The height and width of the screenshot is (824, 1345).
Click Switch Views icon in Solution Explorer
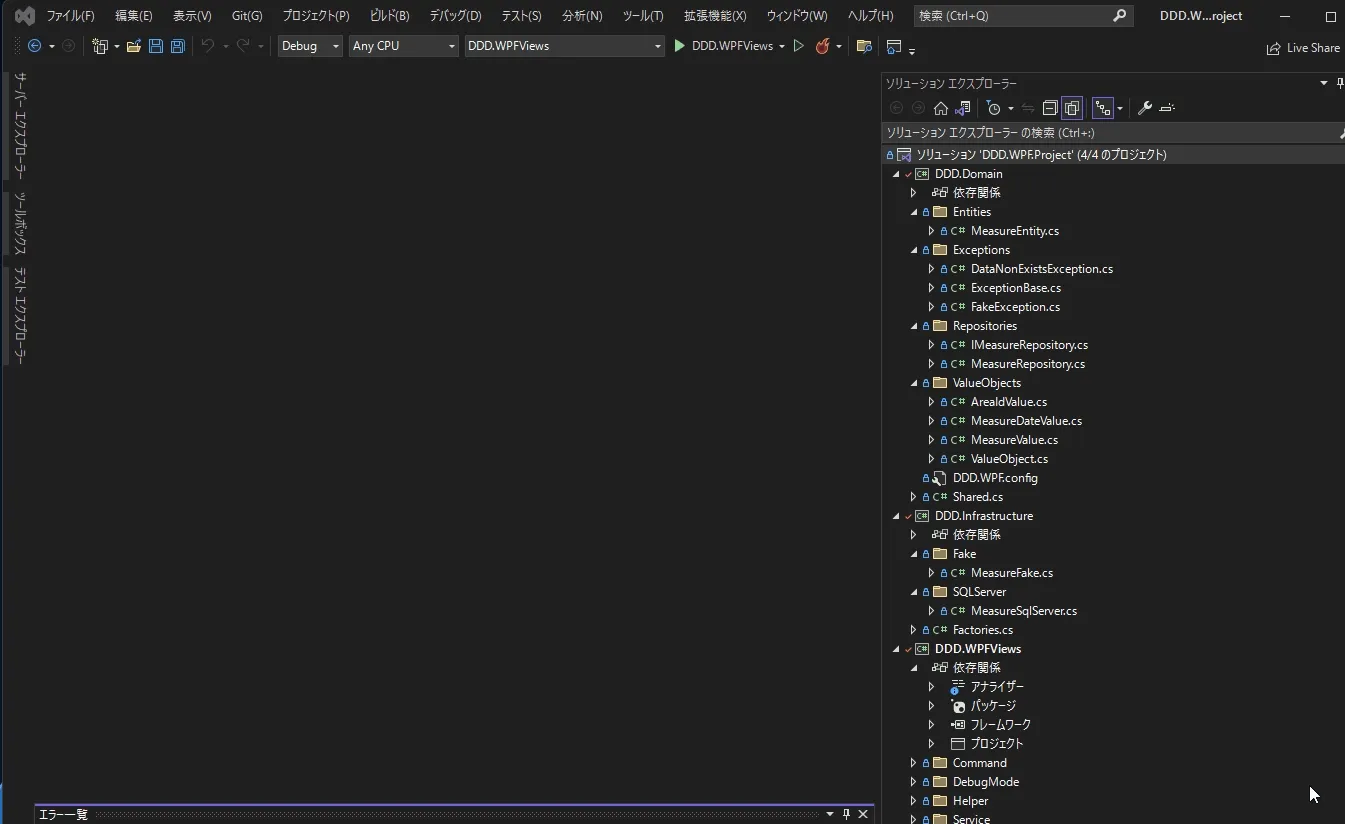963,108
